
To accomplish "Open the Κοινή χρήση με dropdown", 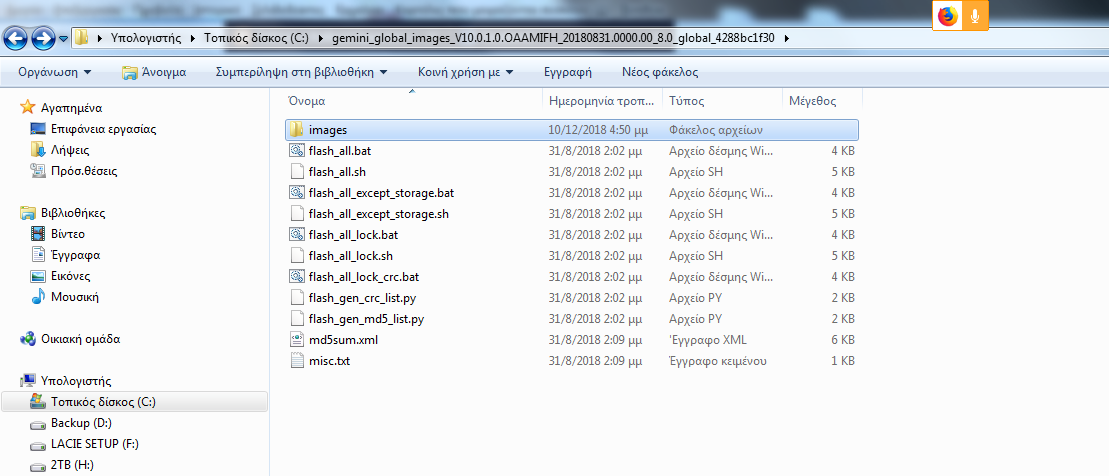I will tap(466, 72).
